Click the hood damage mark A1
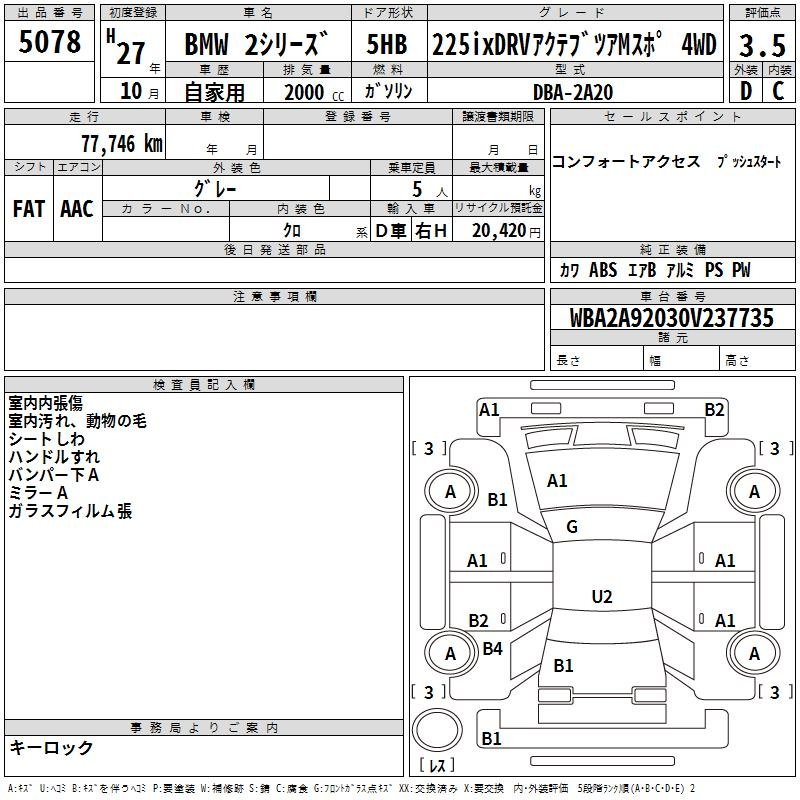Screen dimensions: 800x800 pyautogui.click(x=557, y=481)
